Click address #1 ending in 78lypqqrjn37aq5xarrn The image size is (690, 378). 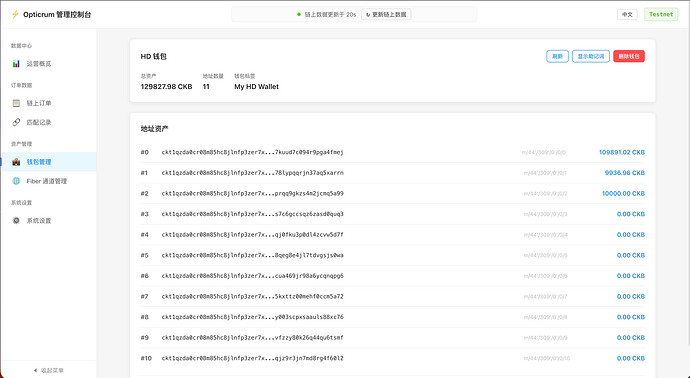tap(253, 173)
